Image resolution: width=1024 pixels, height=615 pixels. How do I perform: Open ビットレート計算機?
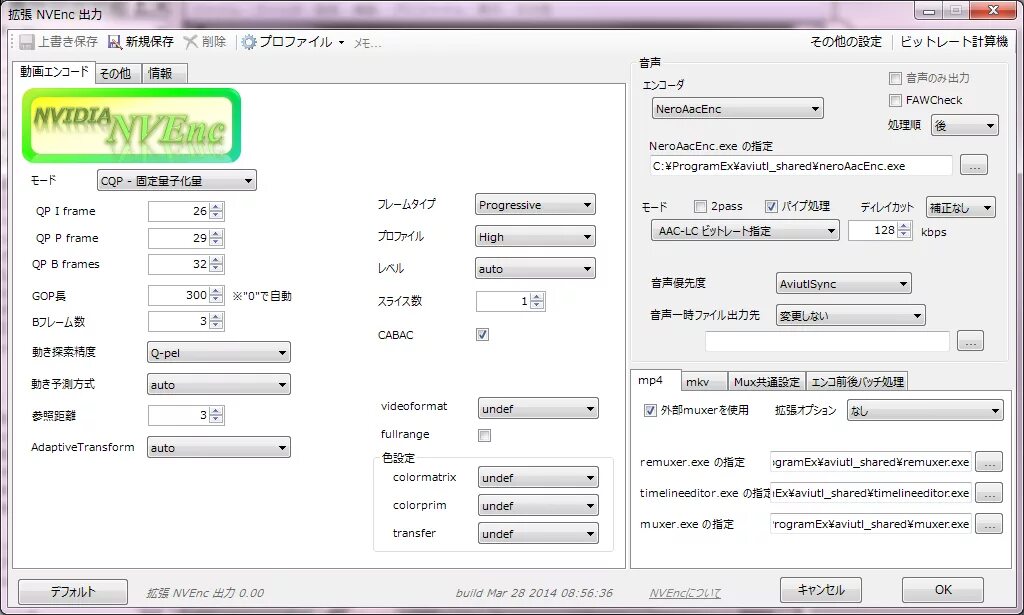tap(953, 42)
